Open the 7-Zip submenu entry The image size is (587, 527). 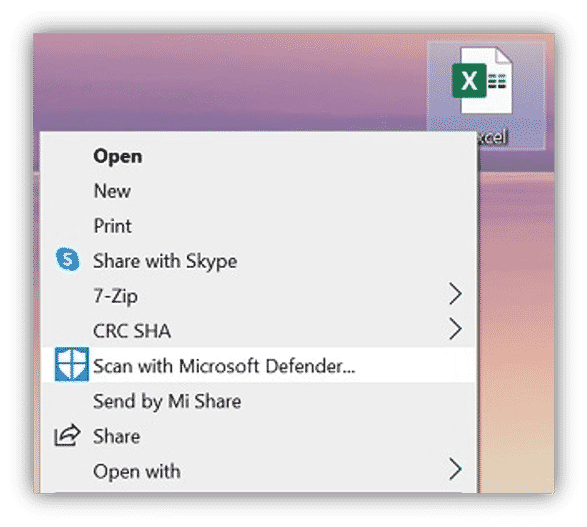point(258,296)
